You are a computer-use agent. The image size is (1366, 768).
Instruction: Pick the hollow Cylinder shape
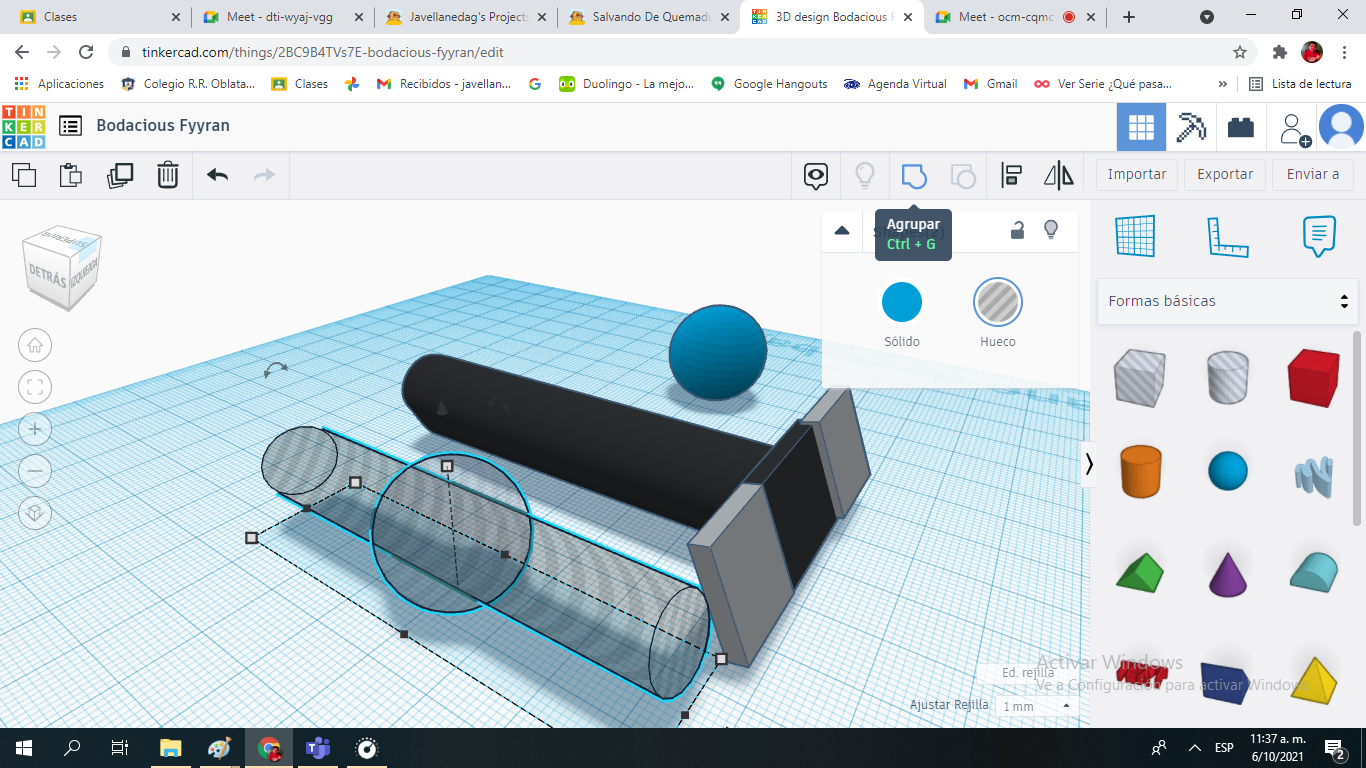coord(1227,377)
